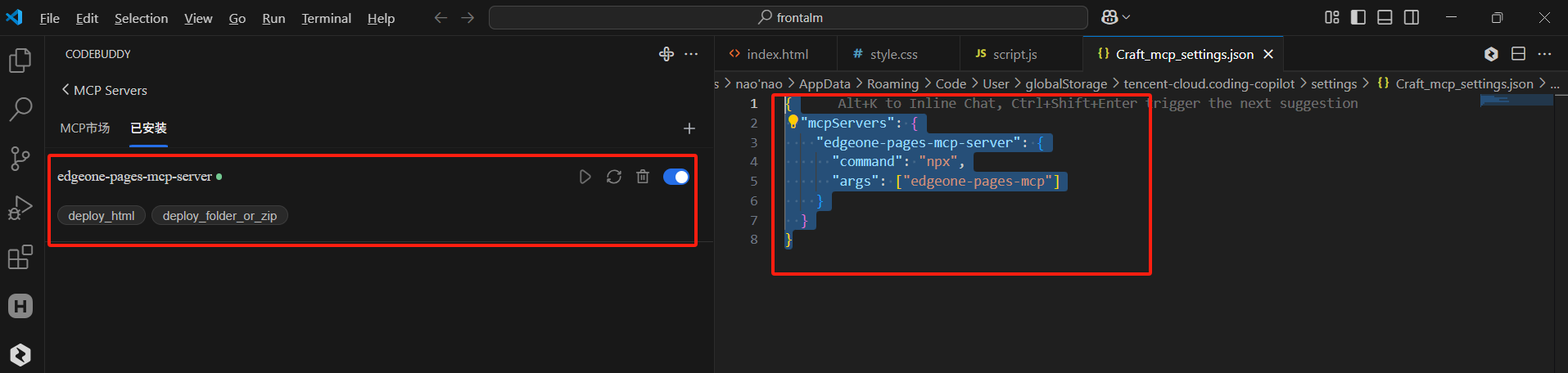This screenshot has height=373, width=1568.
Task: Delete the edgeone-pages-mcp-server
Action: tap(643, 177)
